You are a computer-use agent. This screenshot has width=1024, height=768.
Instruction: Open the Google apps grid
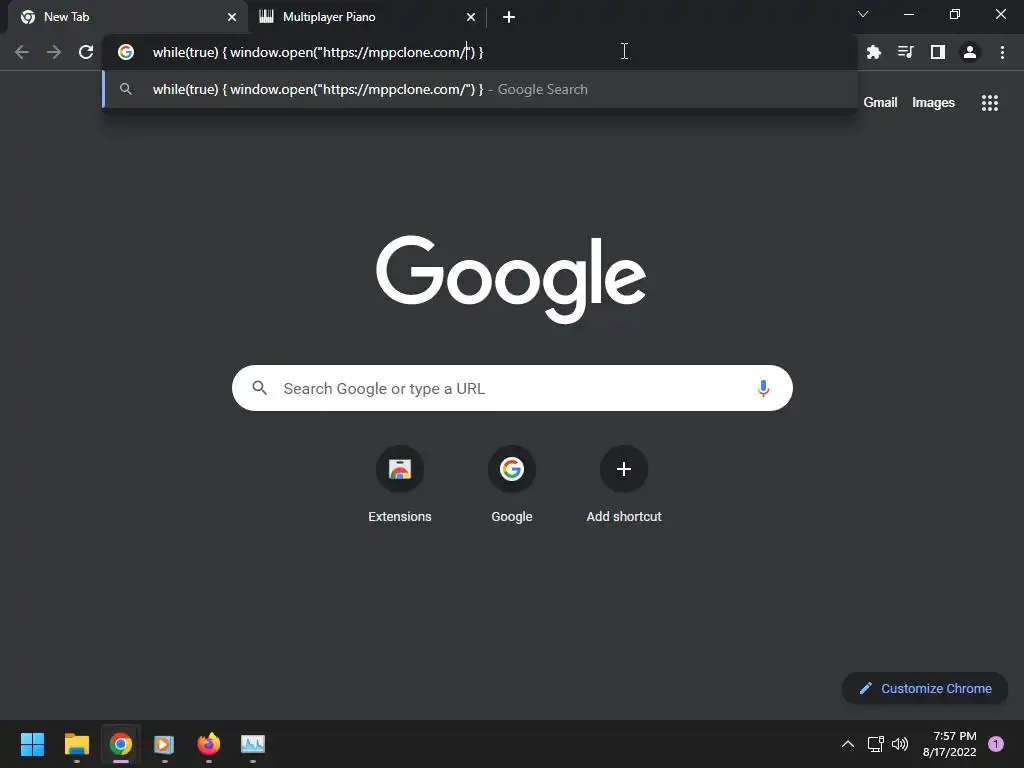pos(990,103)
